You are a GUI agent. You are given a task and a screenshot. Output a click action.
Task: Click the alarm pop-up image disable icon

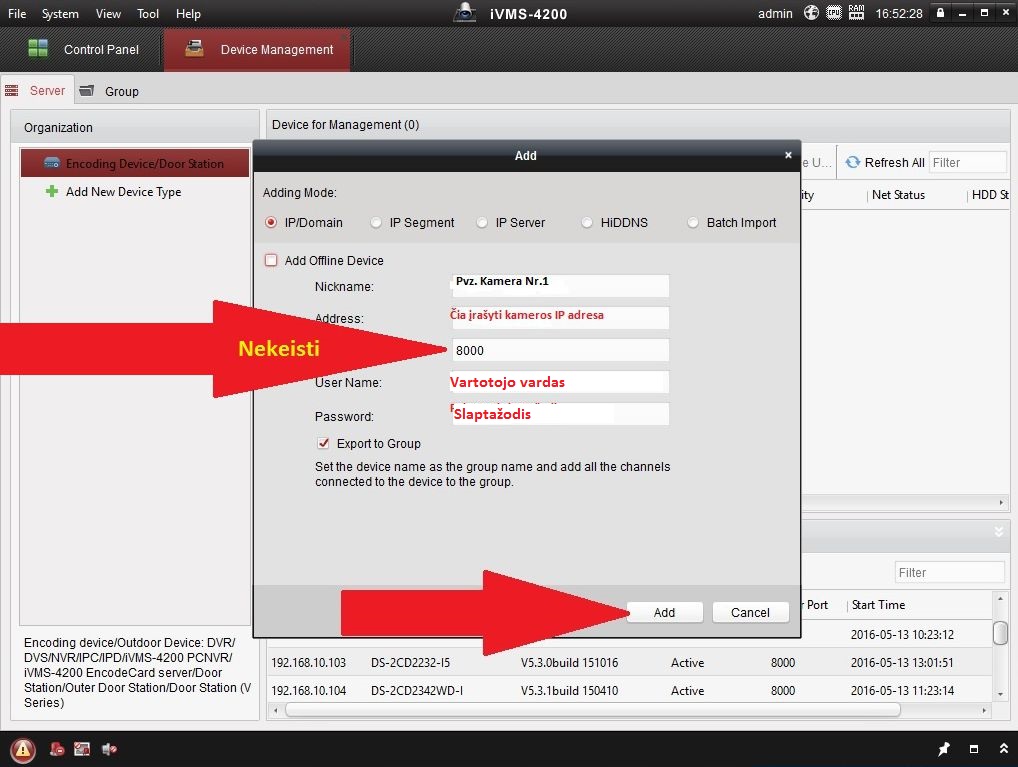(x=82, y=749)
